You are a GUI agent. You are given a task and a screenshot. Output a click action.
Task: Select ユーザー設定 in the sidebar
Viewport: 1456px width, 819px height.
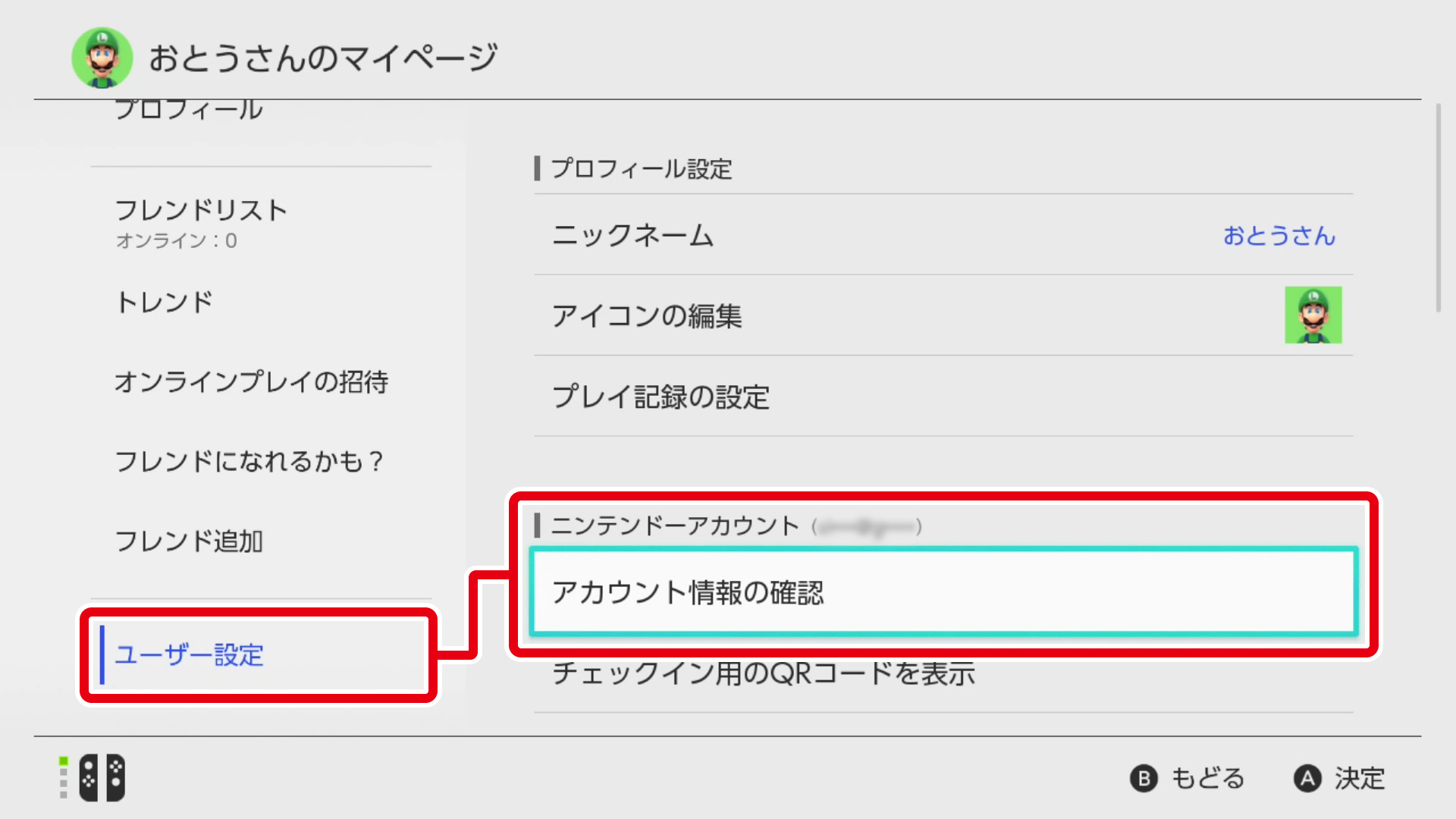click(x=262, y=654)
